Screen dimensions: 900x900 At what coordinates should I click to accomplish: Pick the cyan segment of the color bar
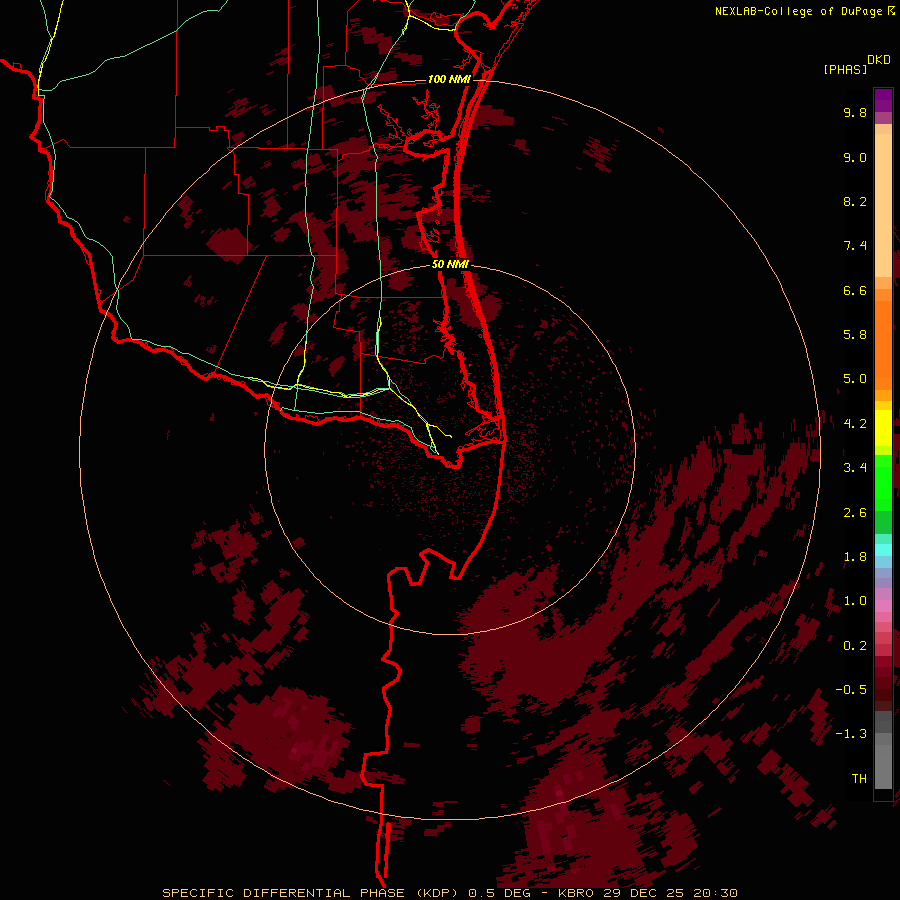point(883,550)
